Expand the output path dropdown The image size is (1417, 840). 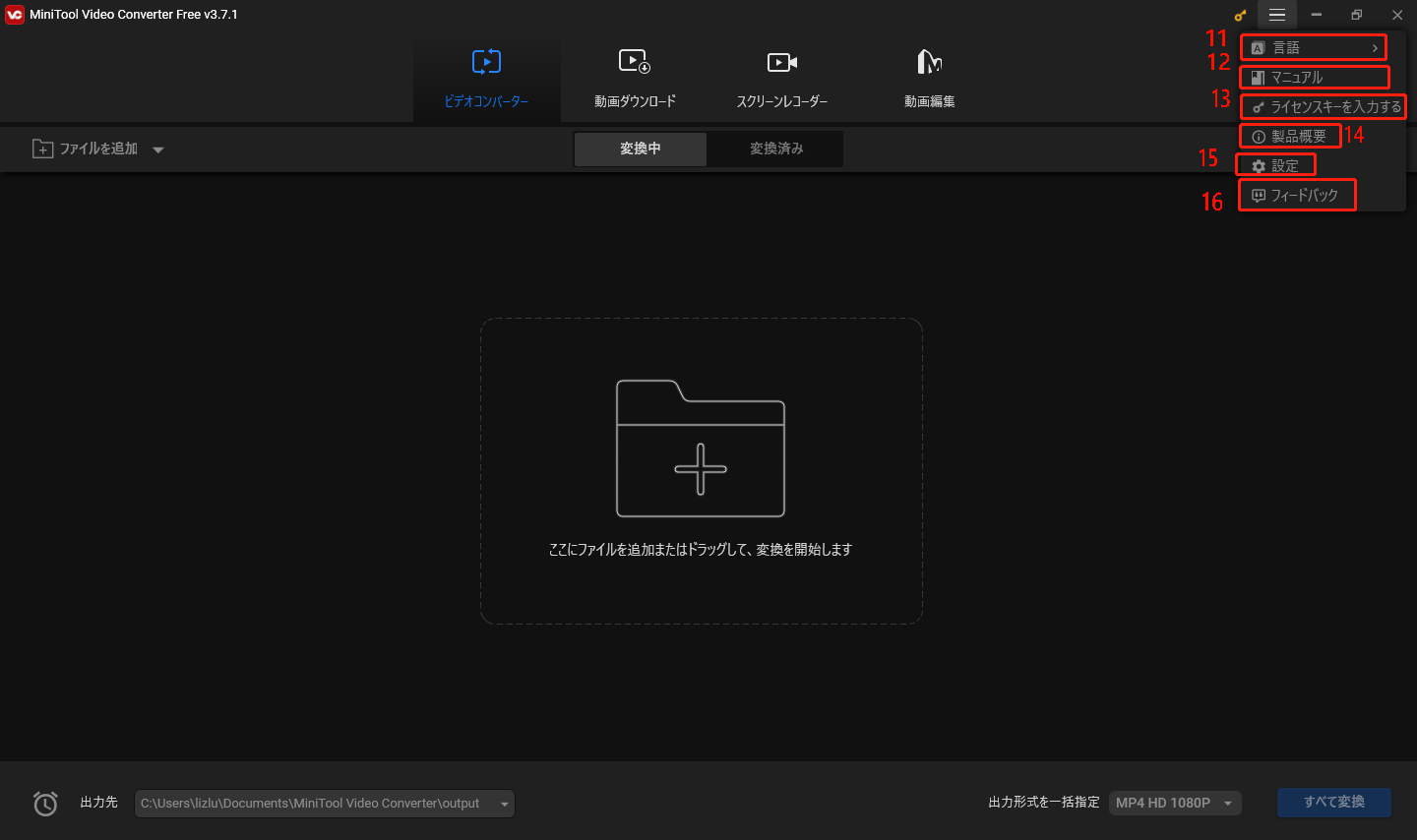505,804
